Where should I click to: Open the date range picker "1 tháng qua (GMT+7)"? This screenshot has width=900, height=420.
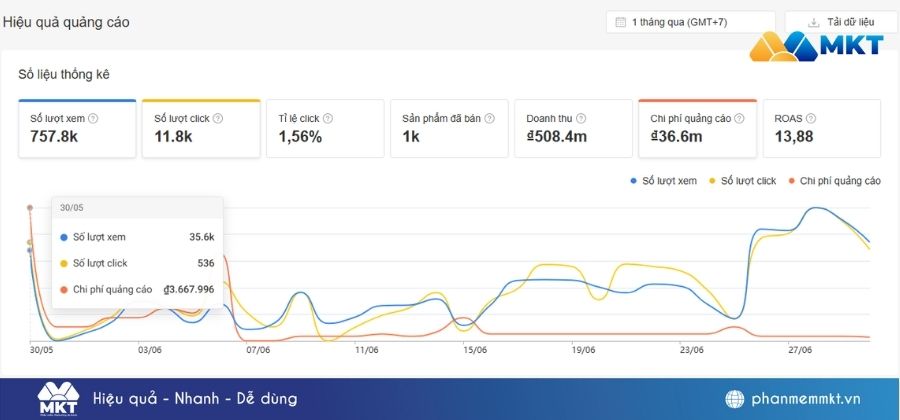point(690,22)
